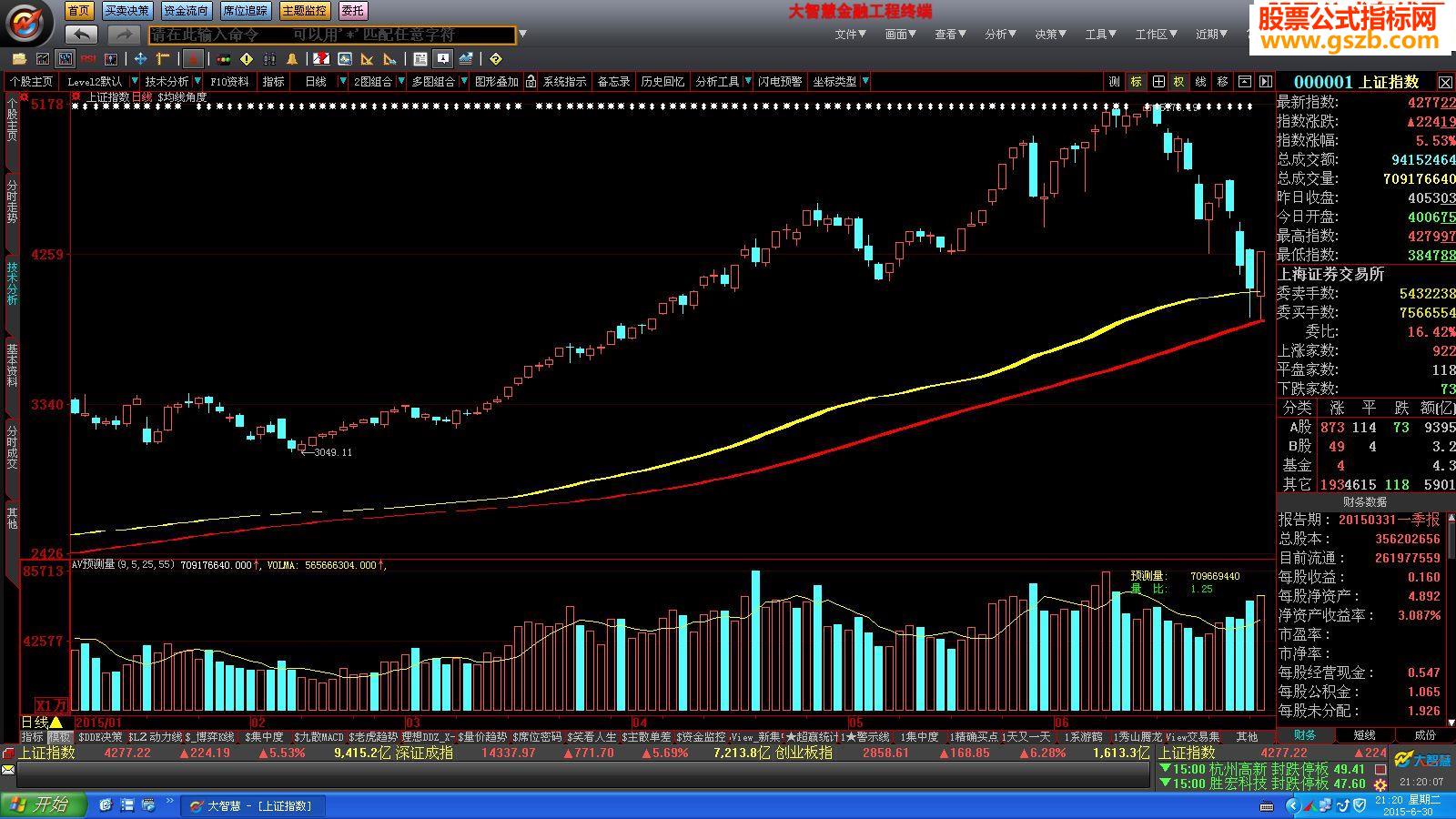Expand the 坐标类型 dropdown arrow

[x=864, y=82]
